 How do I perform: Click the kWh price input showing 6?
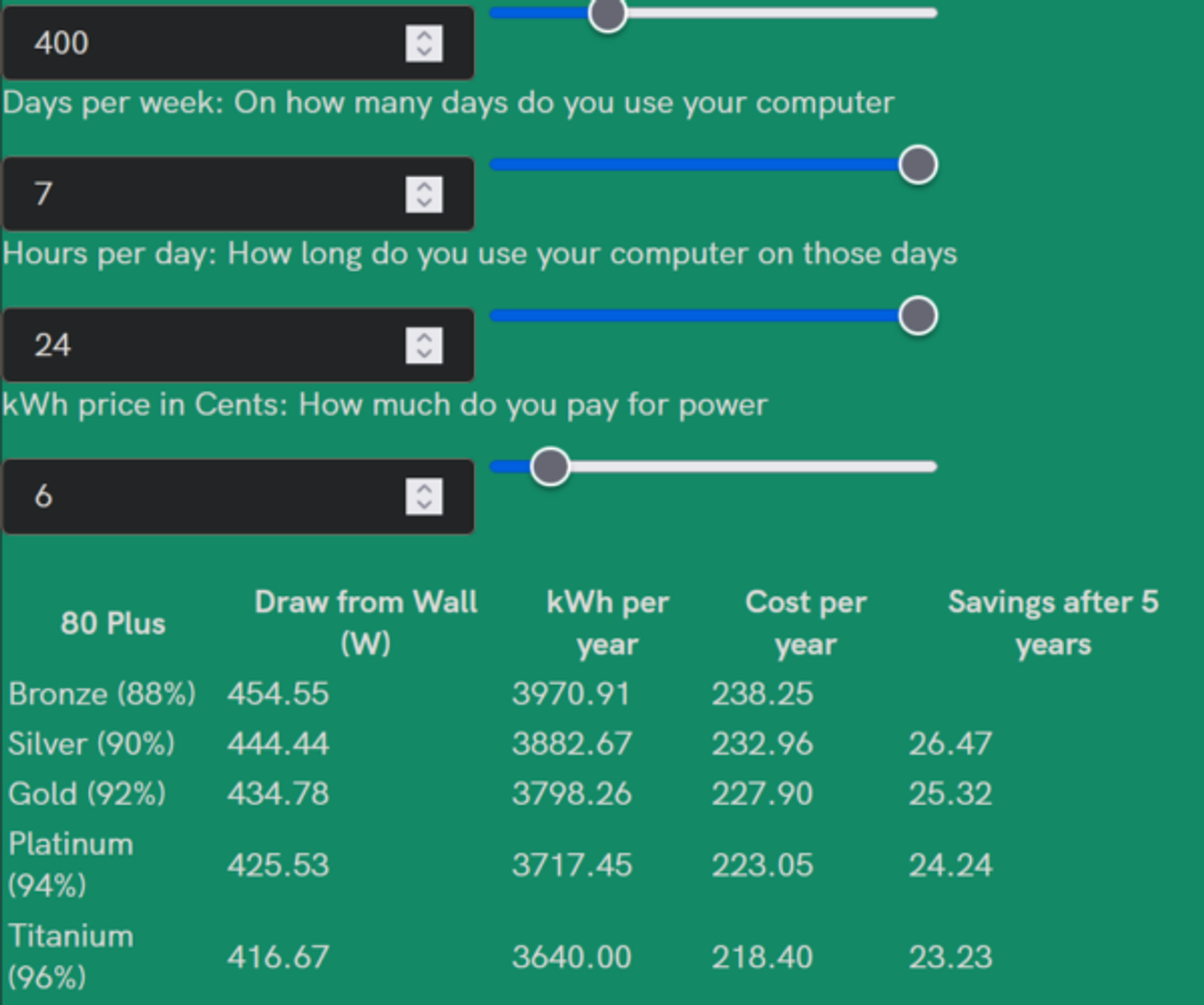click(238, 497)
